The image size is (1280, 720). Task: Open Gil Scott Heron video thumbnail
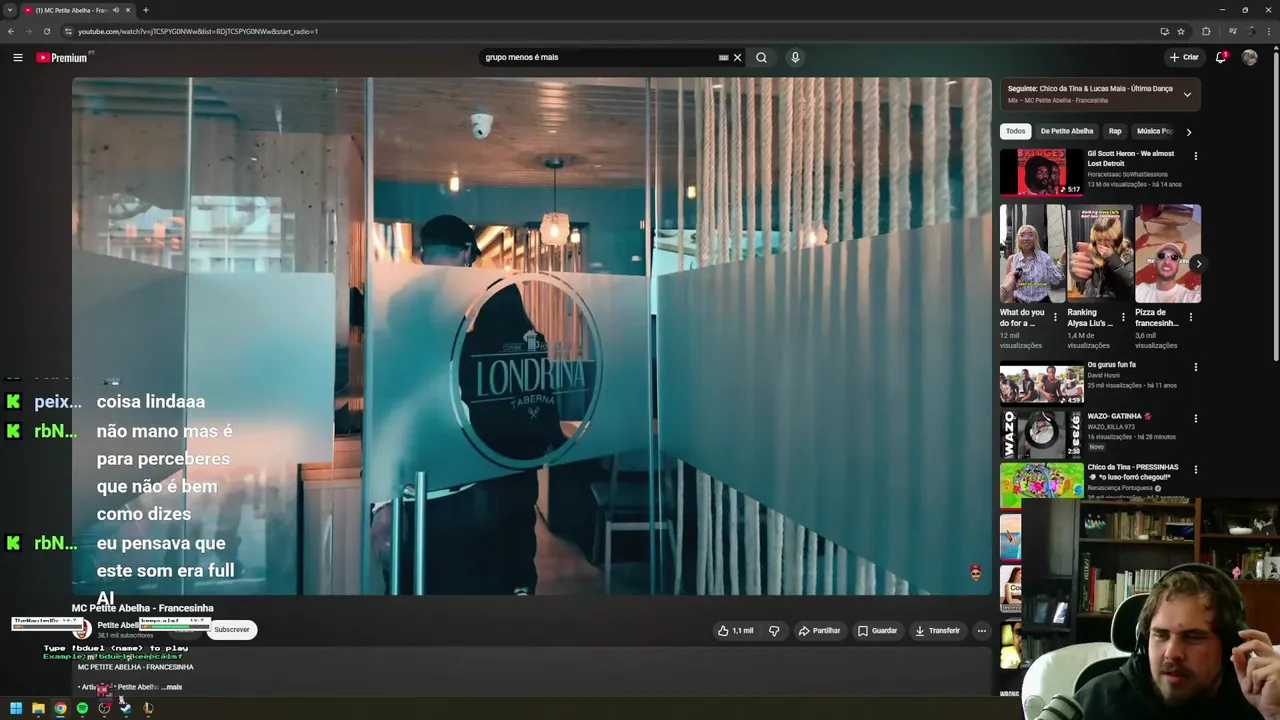point(1041,172)
